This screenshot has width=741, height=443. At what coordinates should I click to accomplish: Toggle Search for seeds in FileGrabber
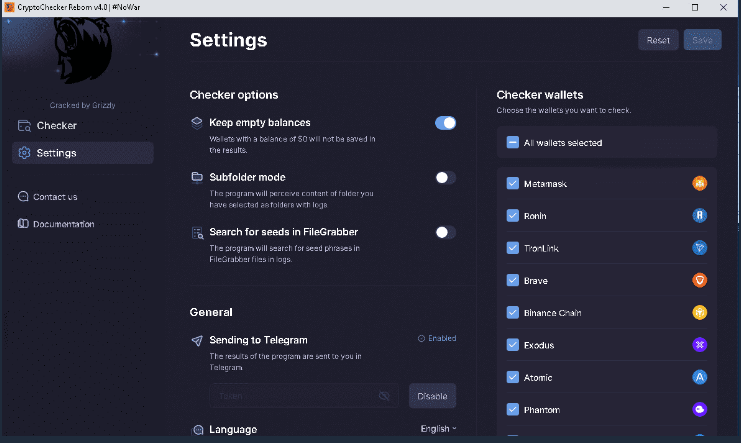445,232
